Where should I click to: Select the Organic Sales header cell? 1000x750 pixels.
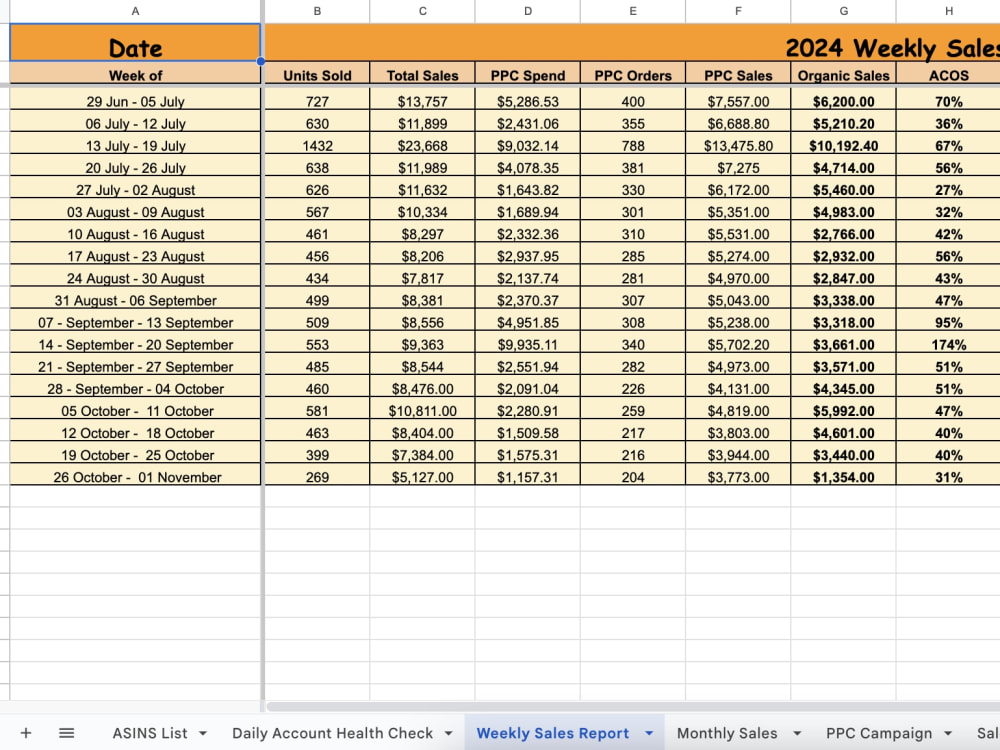[x=843, y=75]
